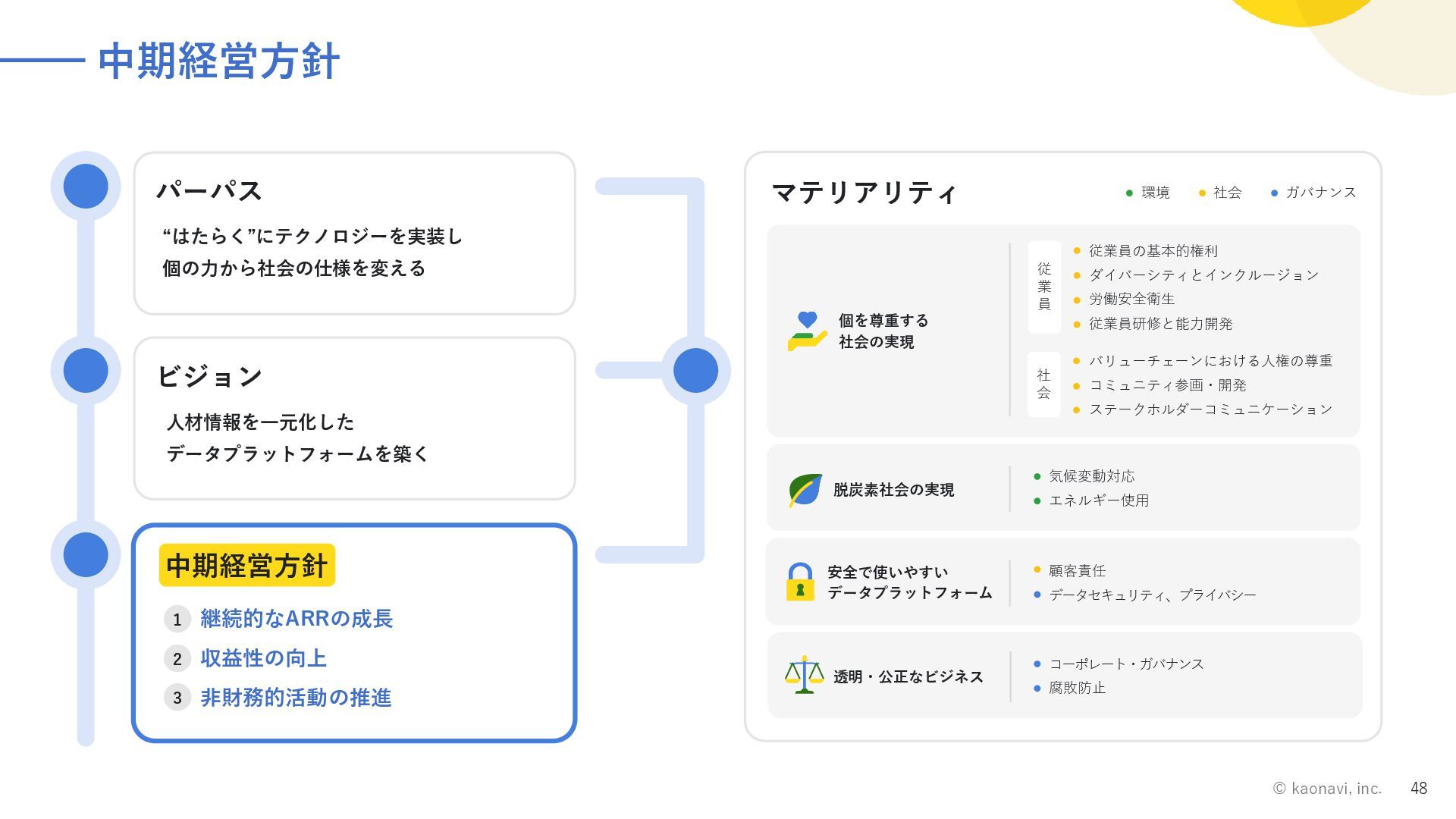Click 収益性の向上
The width and height of the screenshot is (1456, 819).
coord(263,658)
